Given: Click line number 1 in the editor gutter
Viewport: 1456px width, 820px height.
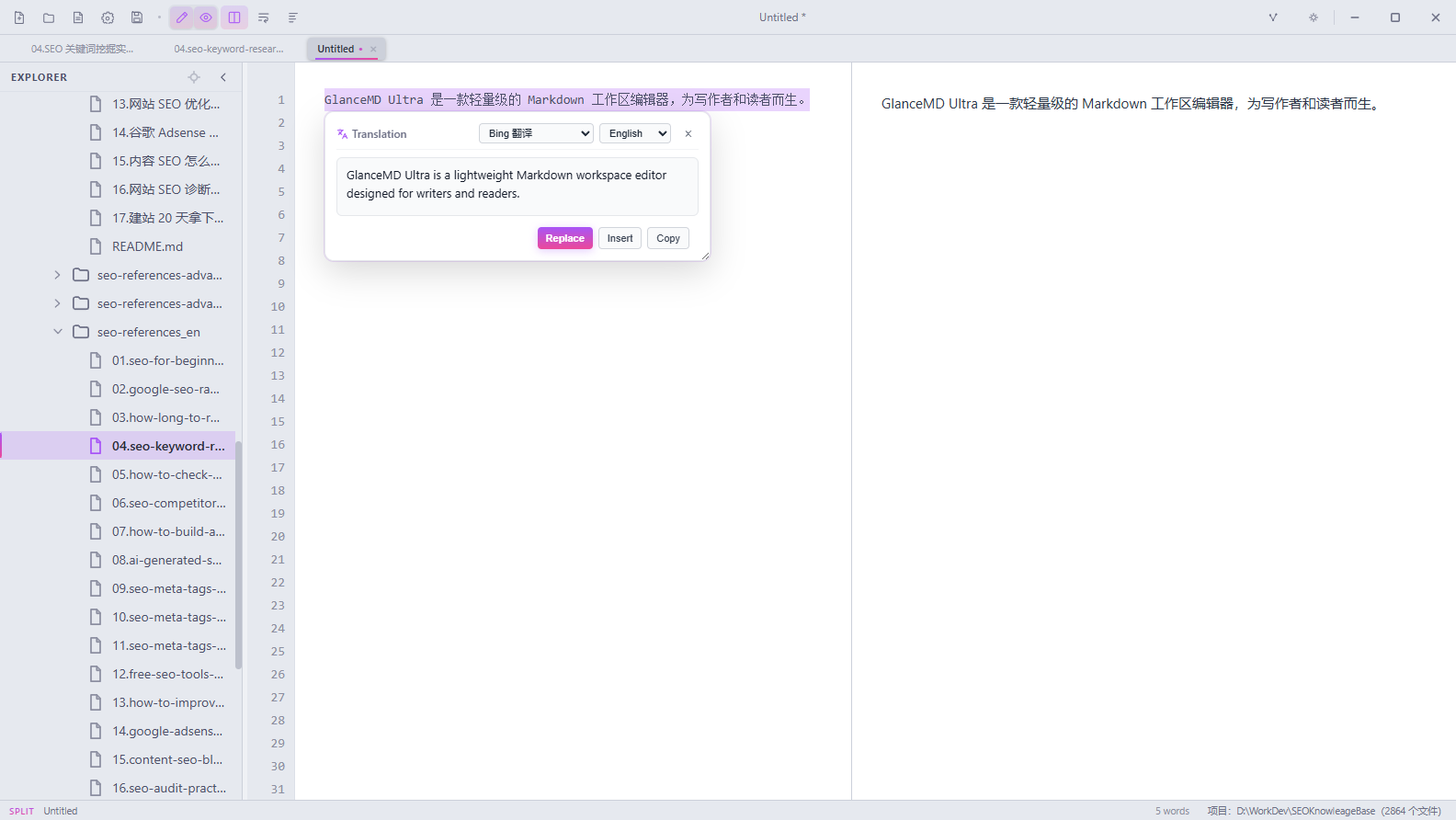Looking at the screenshot, I should point(281,100).
